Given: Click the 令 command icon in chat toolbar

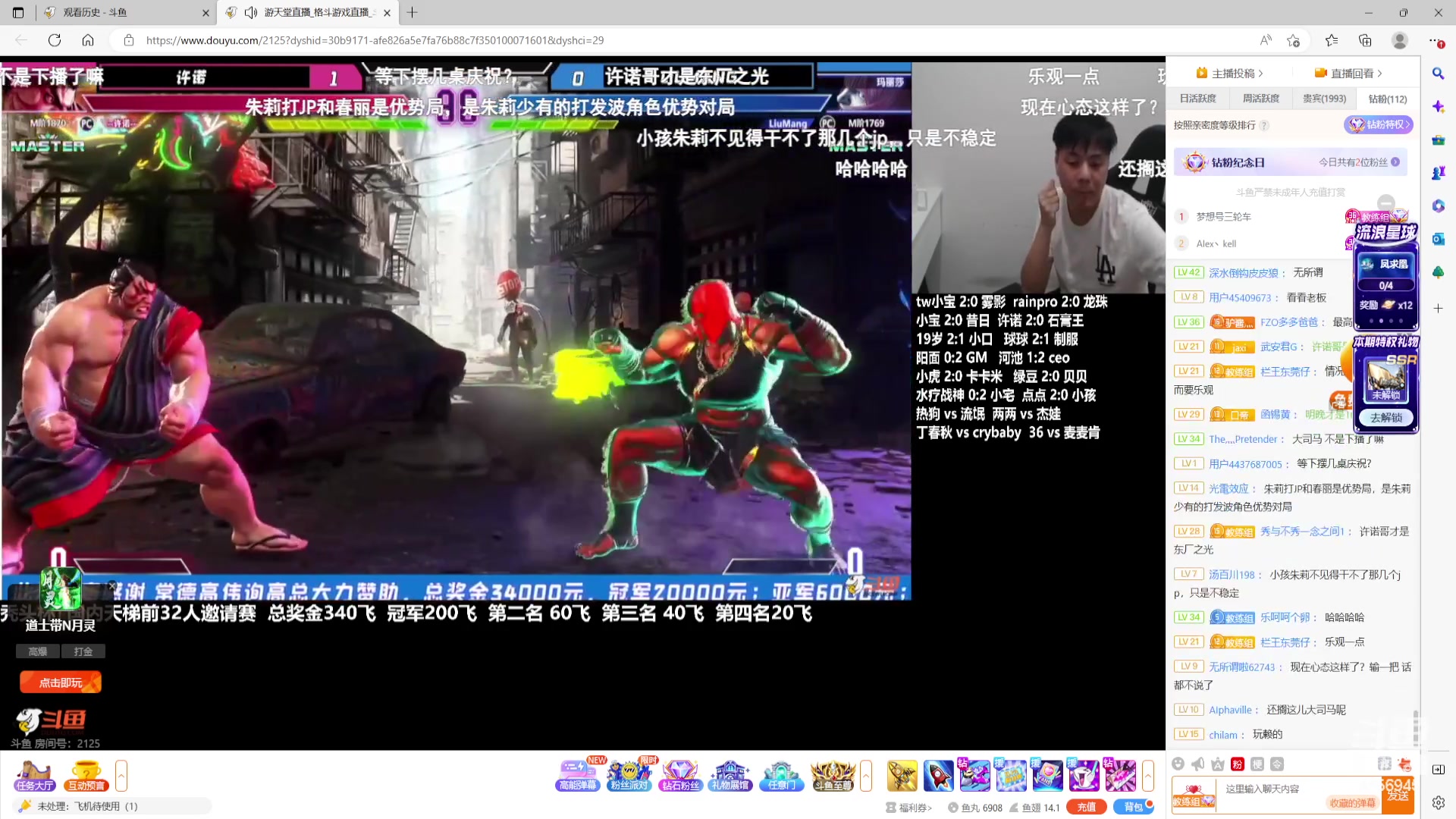Looking at the screenshot, I should pos(1277,764).
